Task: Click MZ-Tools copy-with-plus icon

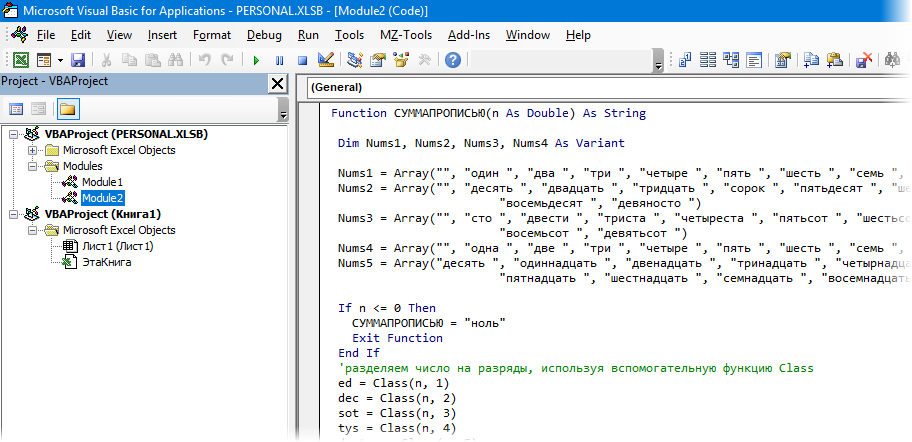Action: tap(811, 60)
